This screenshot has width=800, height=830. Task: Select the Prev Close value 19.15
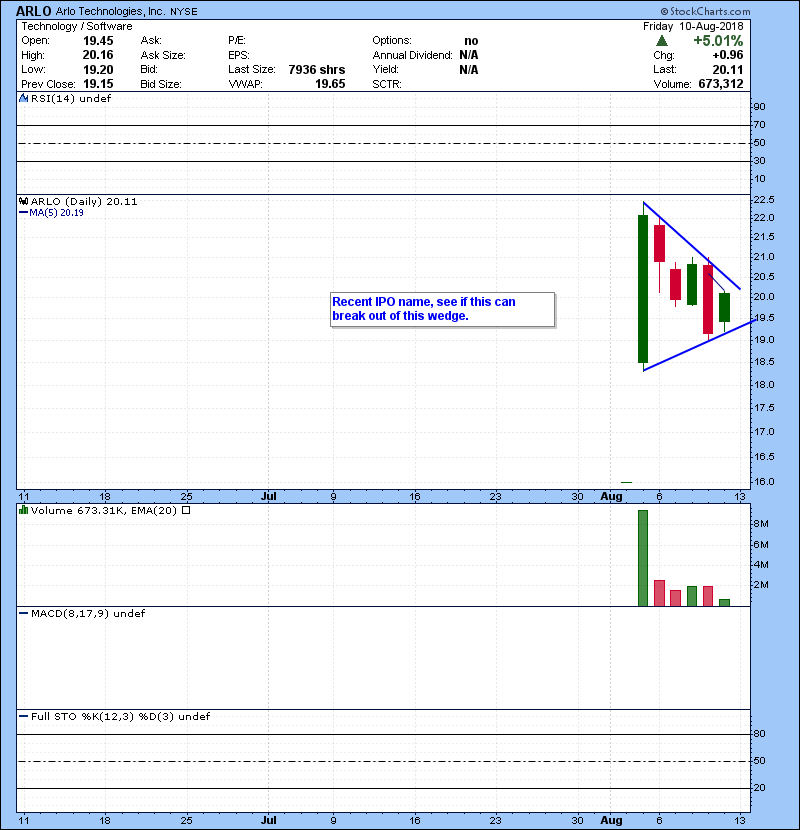click(x=98, y=84)
